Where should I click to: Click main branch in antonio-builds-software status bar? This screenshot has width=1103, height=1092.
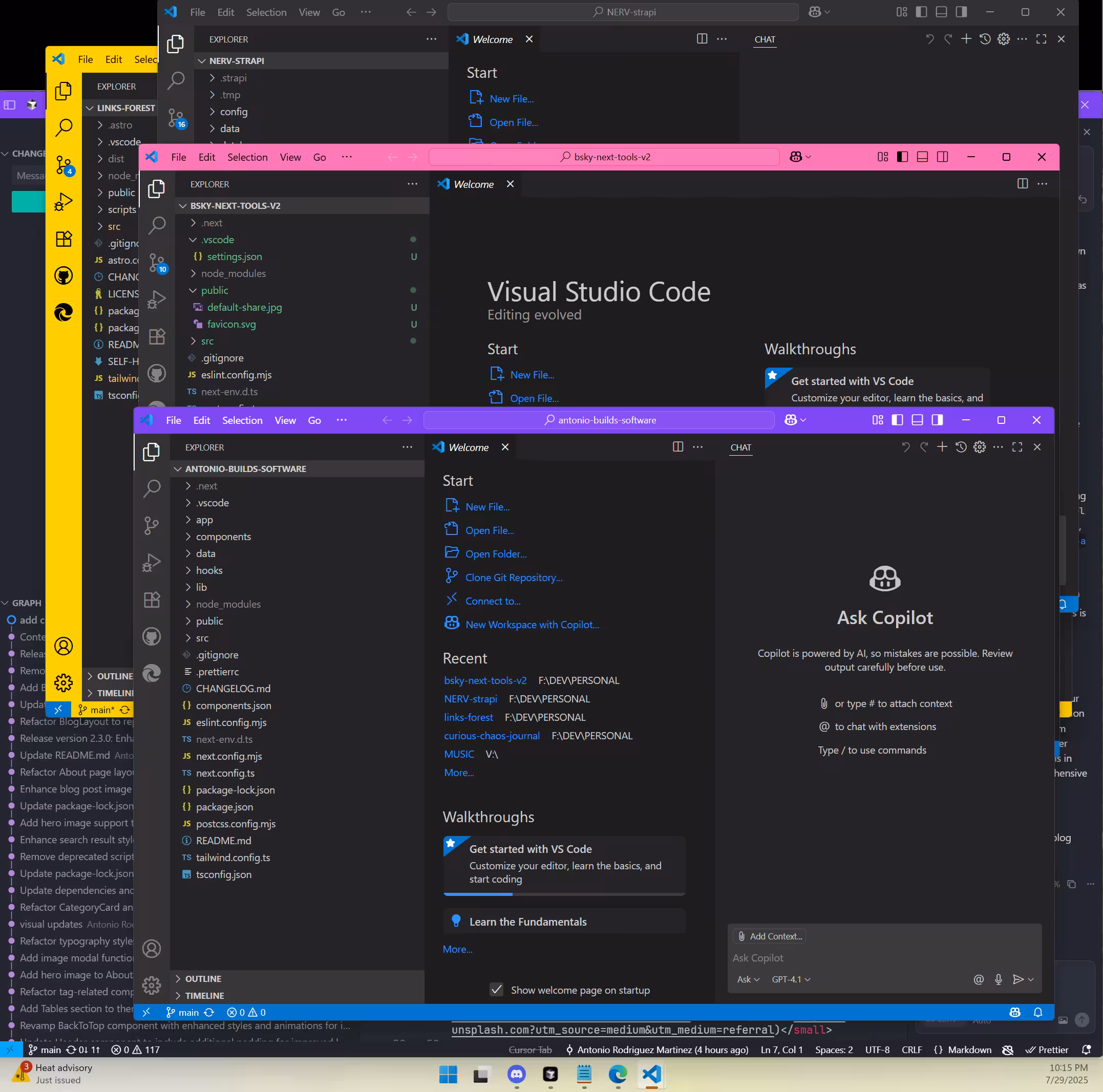pyautogui.click(x=183, y=1012)
